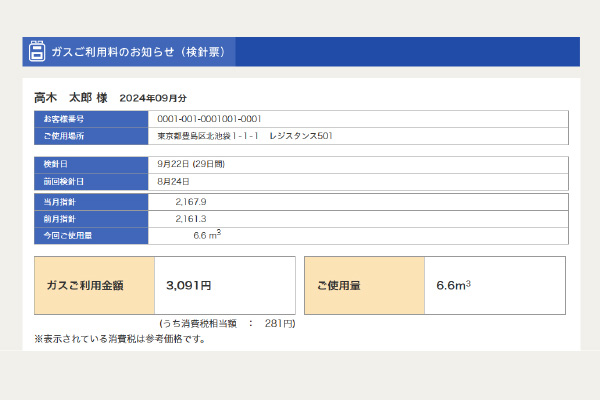Click the お客様番号 label cell

91,119
